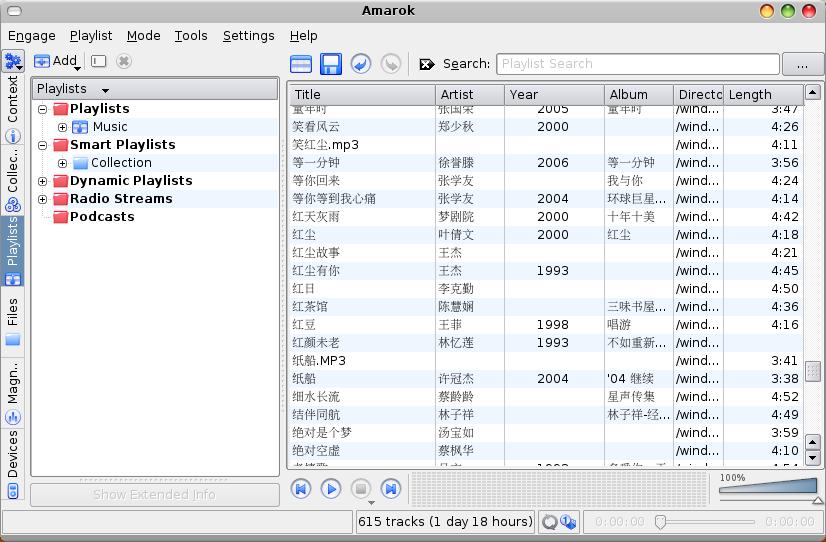This screenshot has width=826, height=542.
Task: Expand the Dynamic Playlists node
Action: [x=43, y=181]
